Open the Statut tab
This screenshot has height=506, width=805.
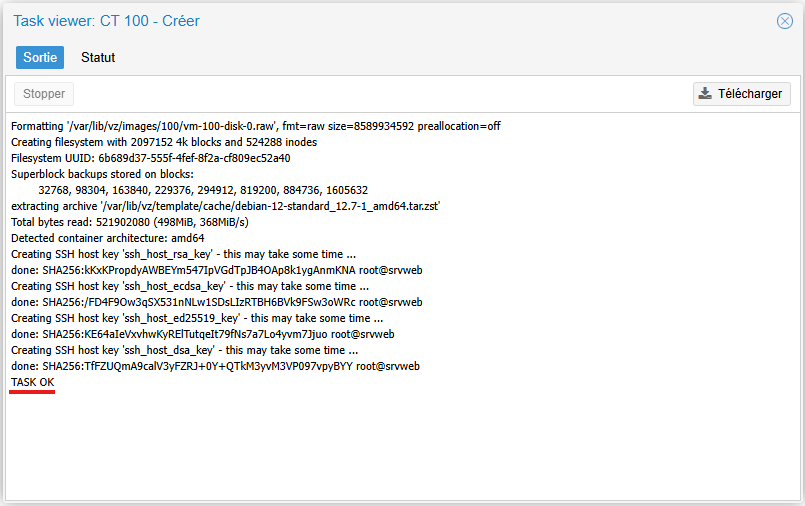(98, 57)
